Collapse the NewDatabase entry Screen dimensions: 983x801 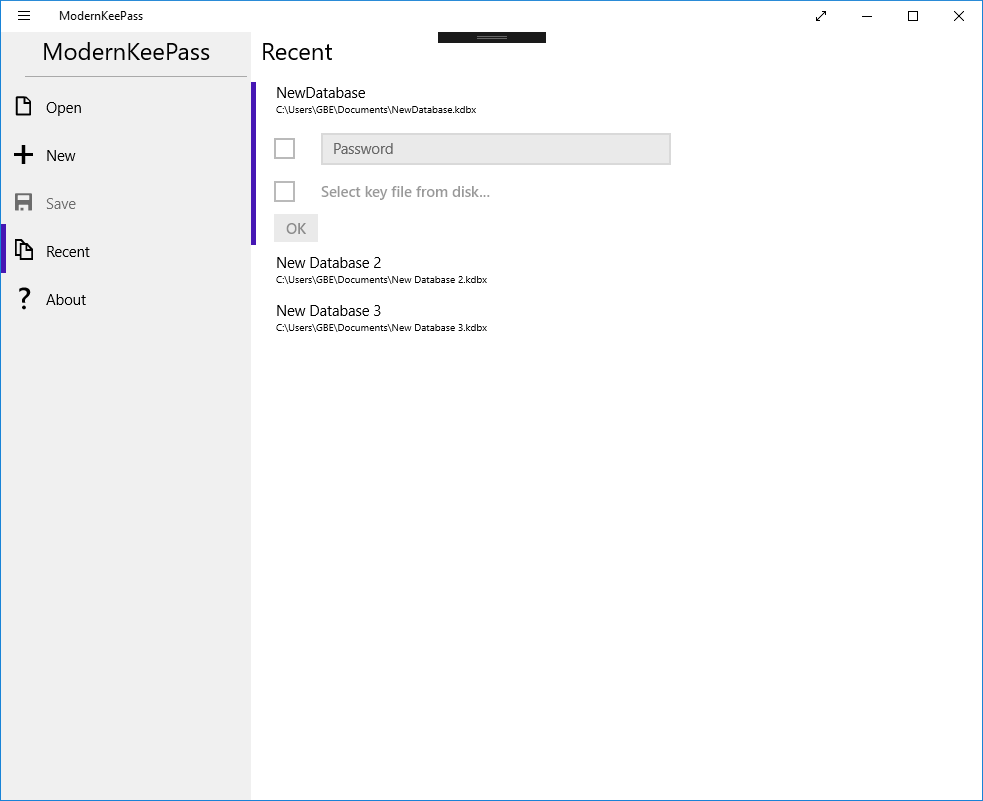coord(321,93)
